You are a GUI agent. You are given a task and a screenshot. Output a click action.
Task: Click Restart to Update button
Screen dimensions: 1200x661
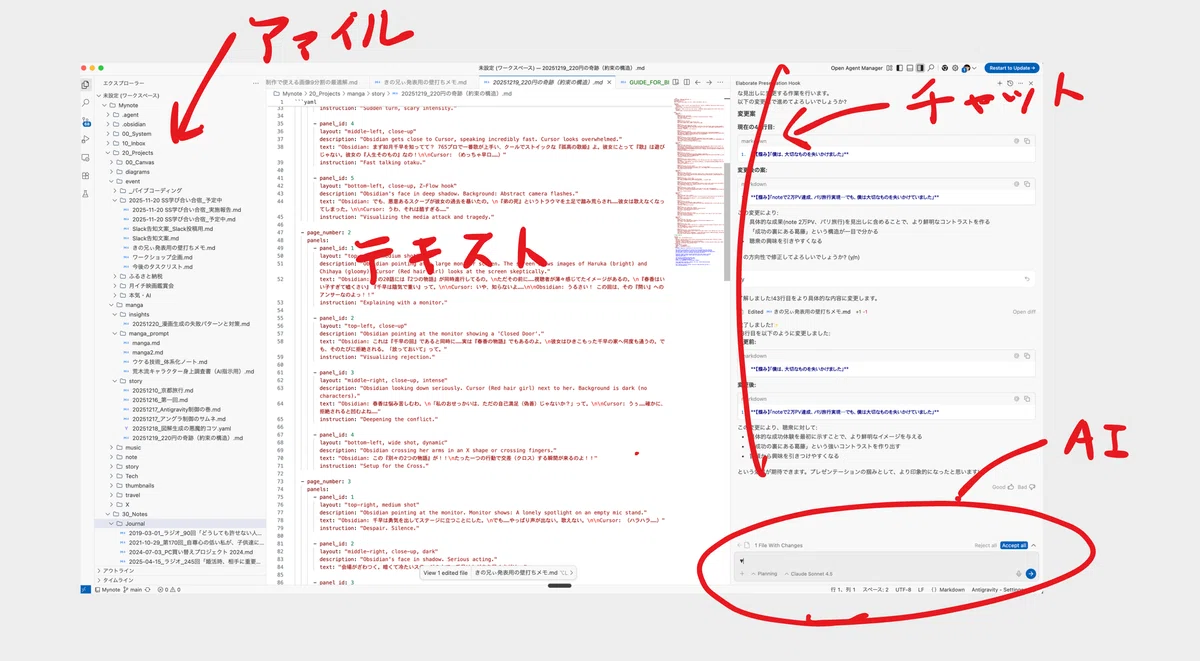[x=1012, y=68]
